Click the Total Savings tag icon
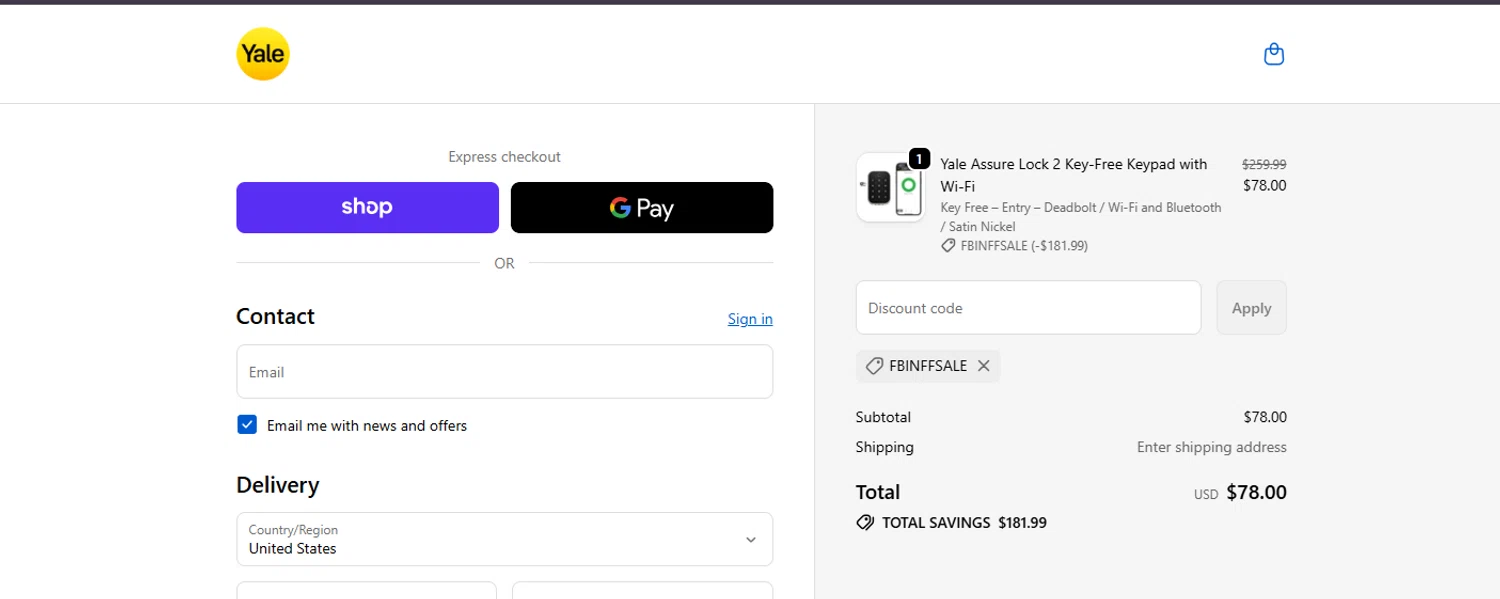1500x599 pixels. coord(865,523)
